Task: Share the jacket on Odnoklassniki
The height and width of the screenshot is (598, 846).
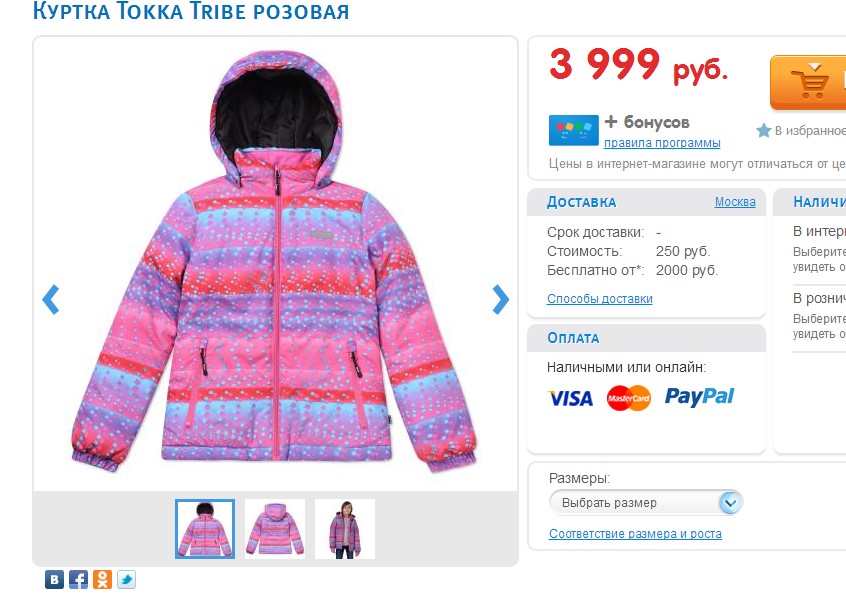Action: [x=103, y=580]
